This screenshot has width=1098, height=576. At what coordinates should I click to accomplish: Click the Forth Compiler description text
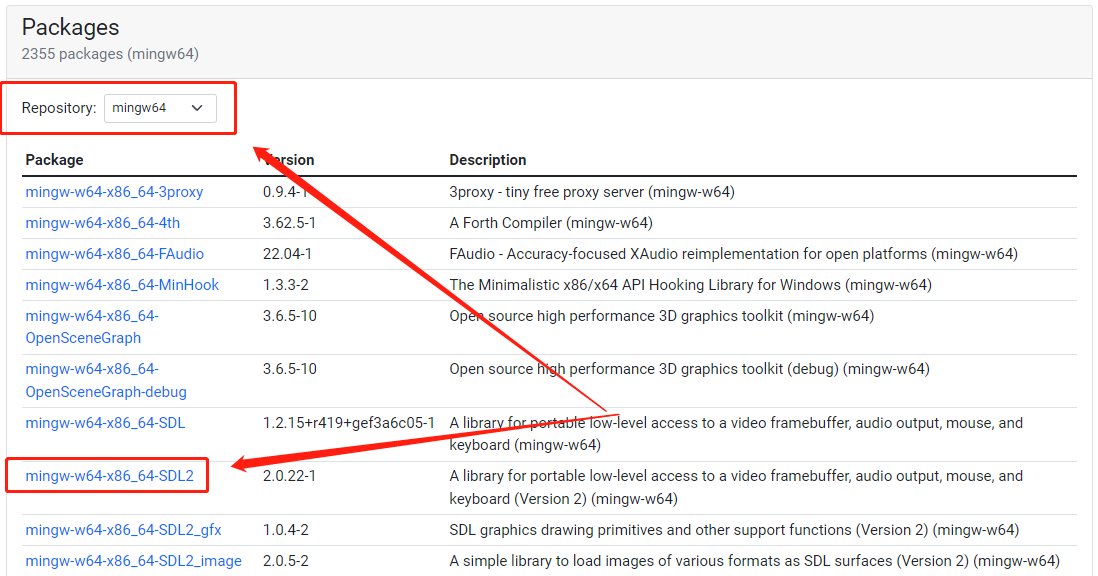[551, 223]
